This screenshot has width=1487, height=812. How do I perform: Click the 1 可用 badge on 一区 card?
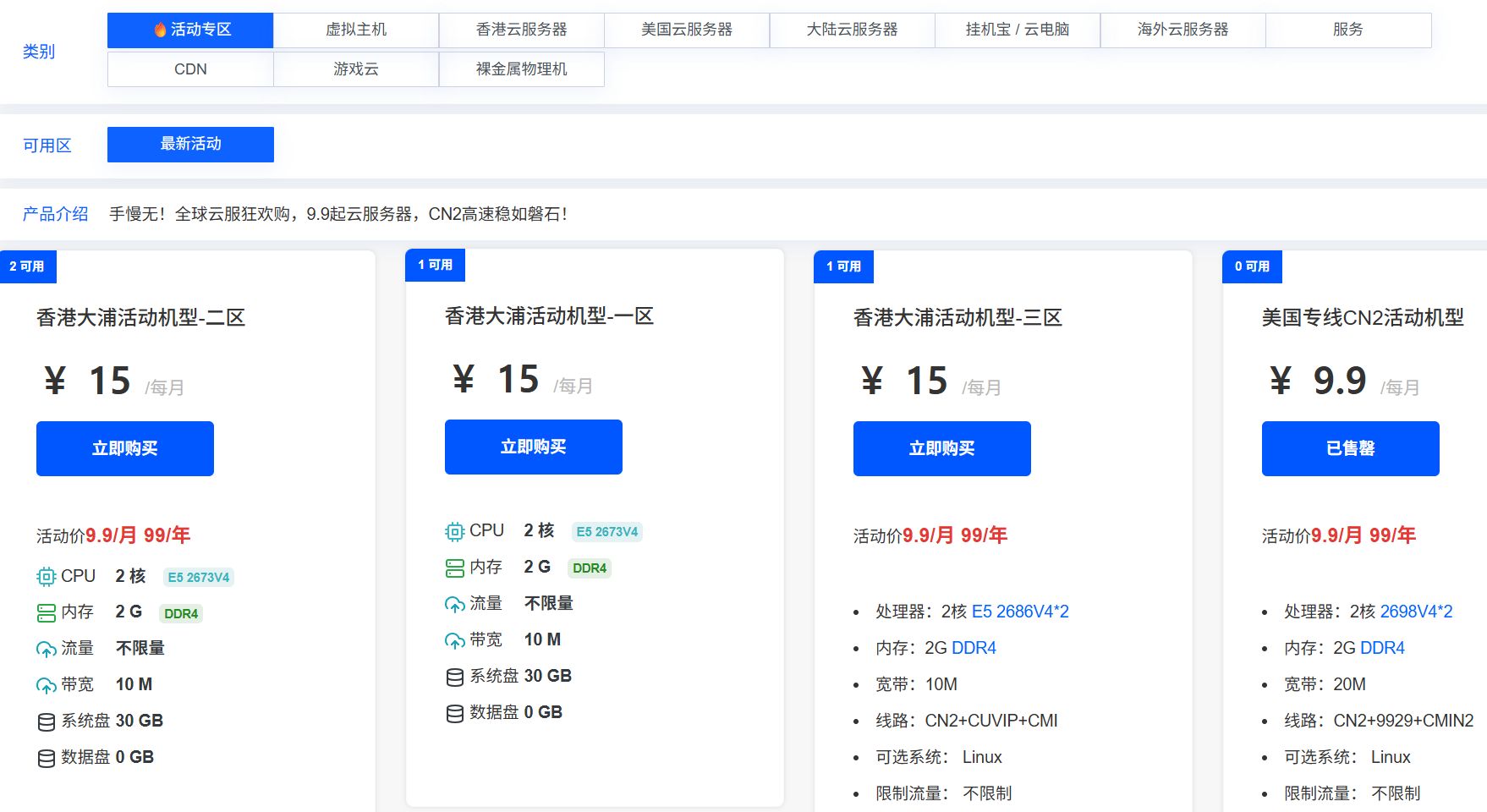(435, 265)
